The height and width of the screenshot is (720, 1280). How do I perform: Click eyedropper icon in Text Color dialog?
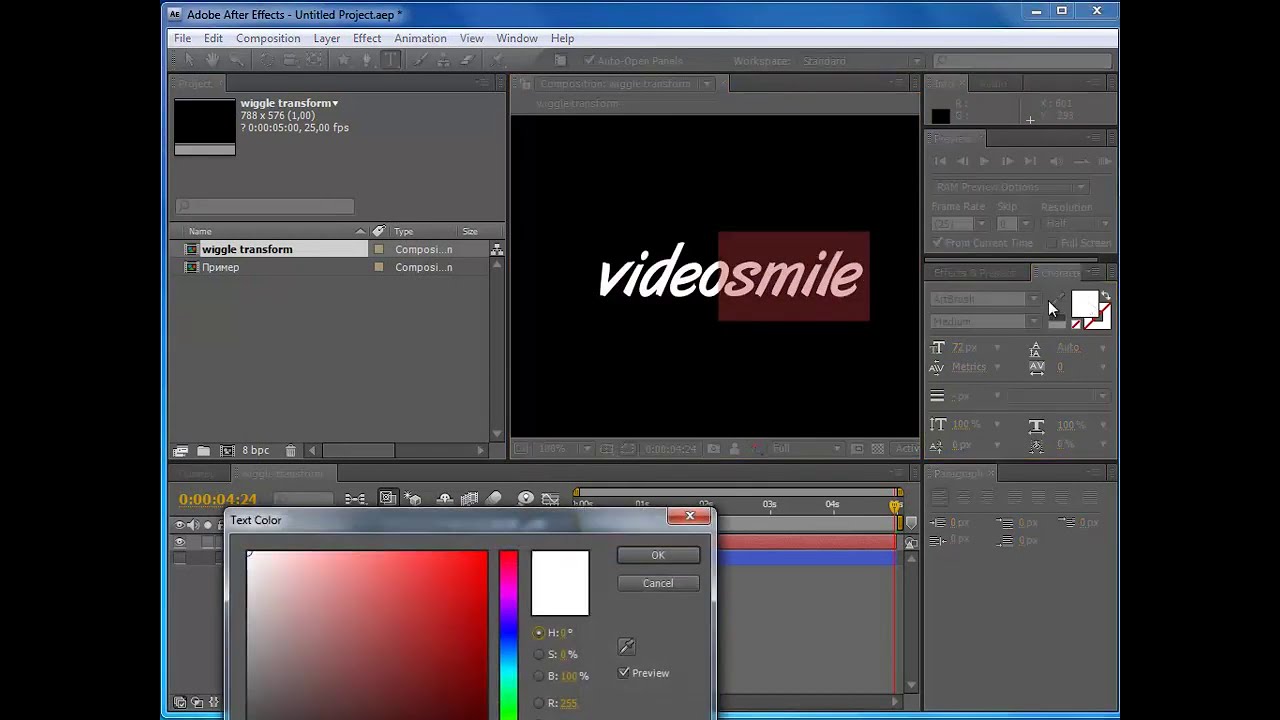pyautogui.click(x=627, y=647)
